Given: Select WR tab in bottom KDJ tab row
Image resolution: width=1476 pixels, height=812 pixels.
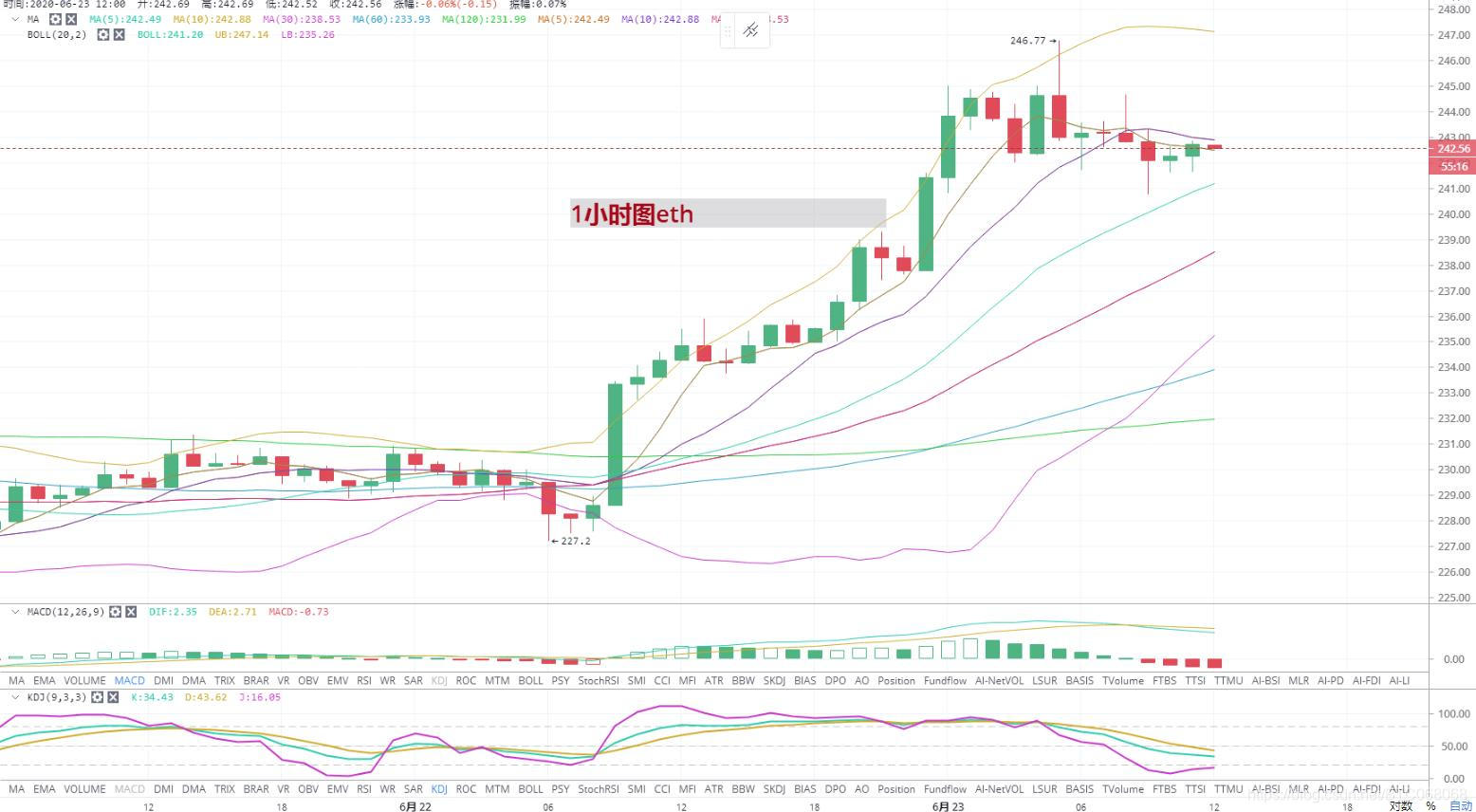Looking at the screenshot, I should click(387, 788).
